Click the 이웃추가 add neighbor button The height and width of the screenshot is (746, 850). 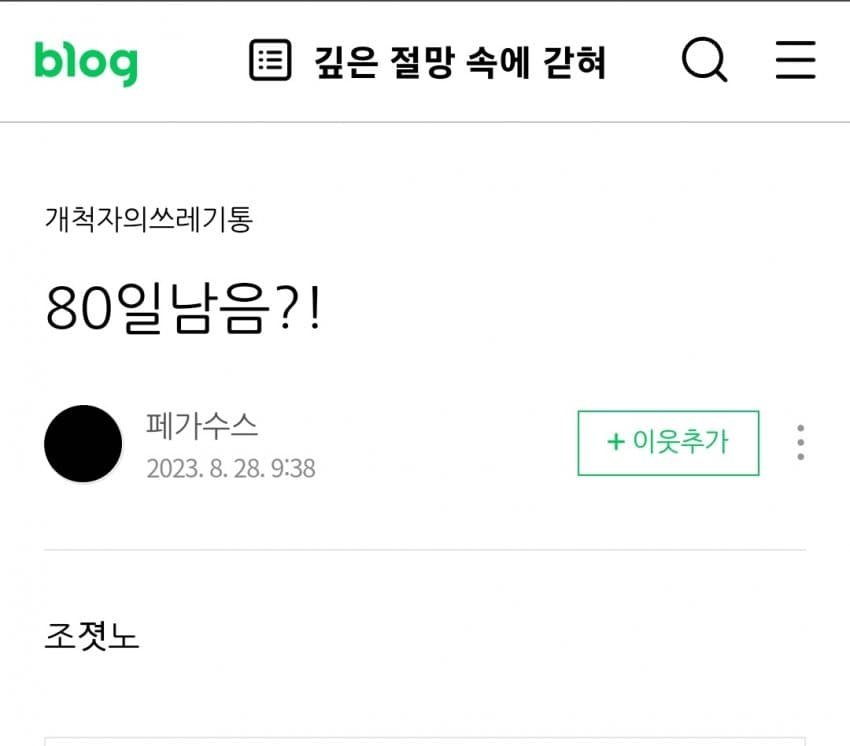point(668,443)
